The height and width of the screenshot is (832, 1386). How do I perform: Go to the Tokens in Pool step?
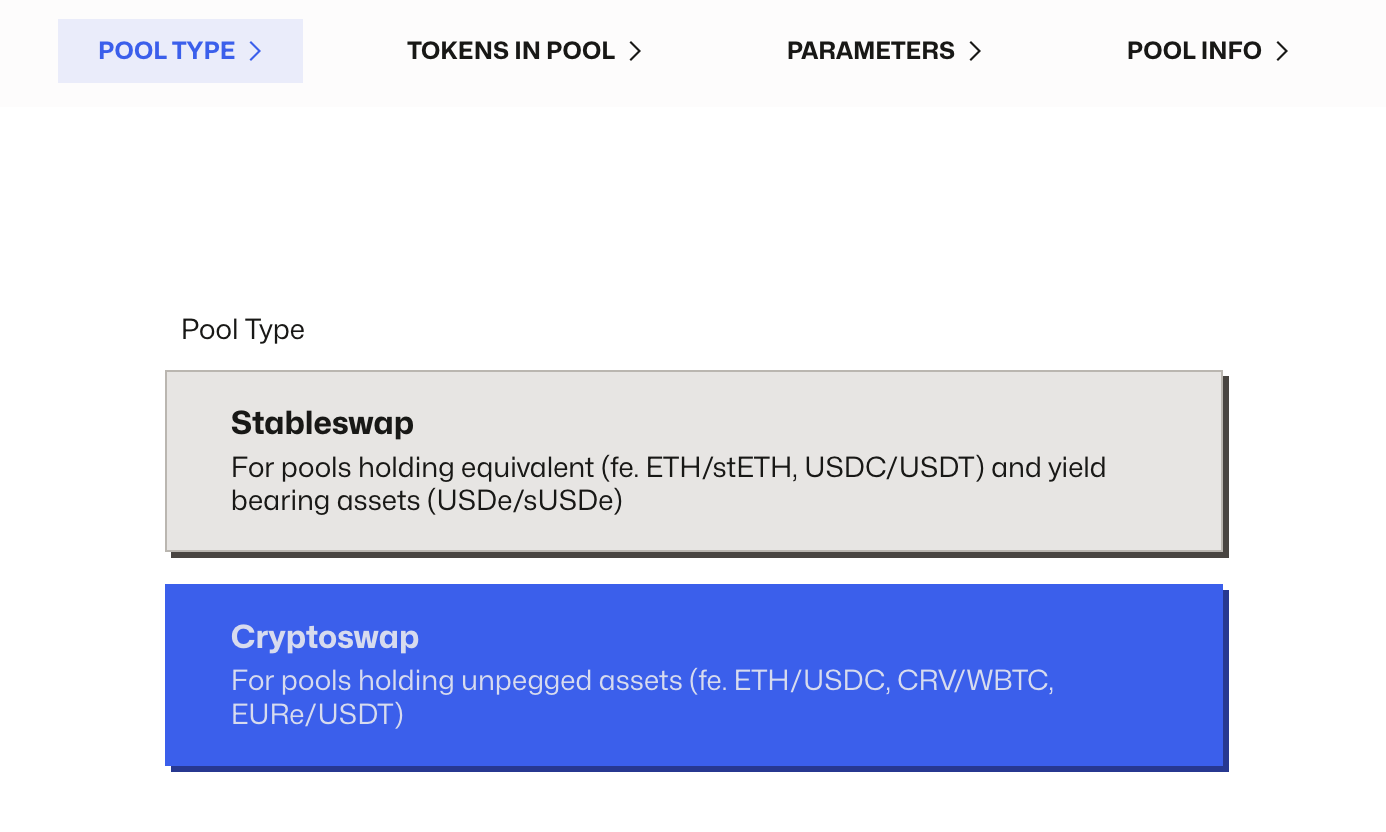[511, 51]
